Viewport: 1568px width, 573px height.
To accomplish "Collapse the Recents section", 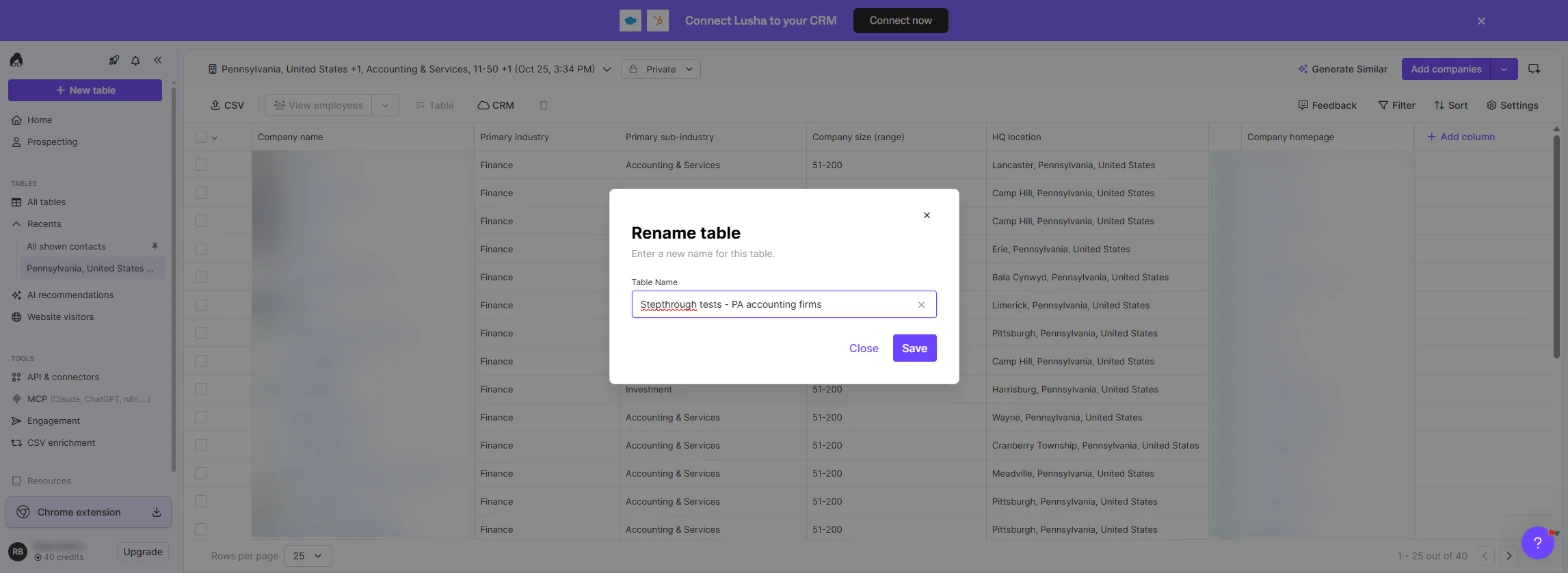I will coord(16,224).
